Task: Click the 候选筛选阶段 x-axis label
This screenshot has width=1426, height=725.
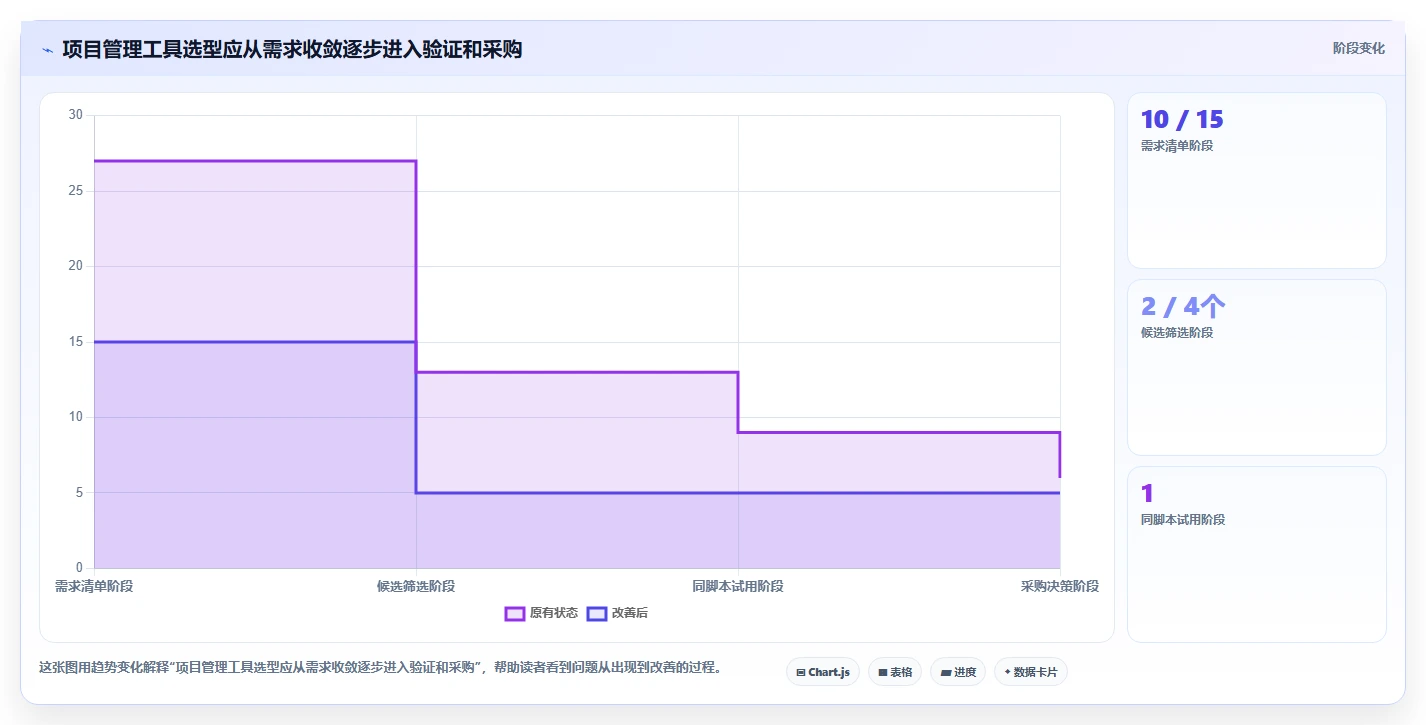Action: pos(416,586)
